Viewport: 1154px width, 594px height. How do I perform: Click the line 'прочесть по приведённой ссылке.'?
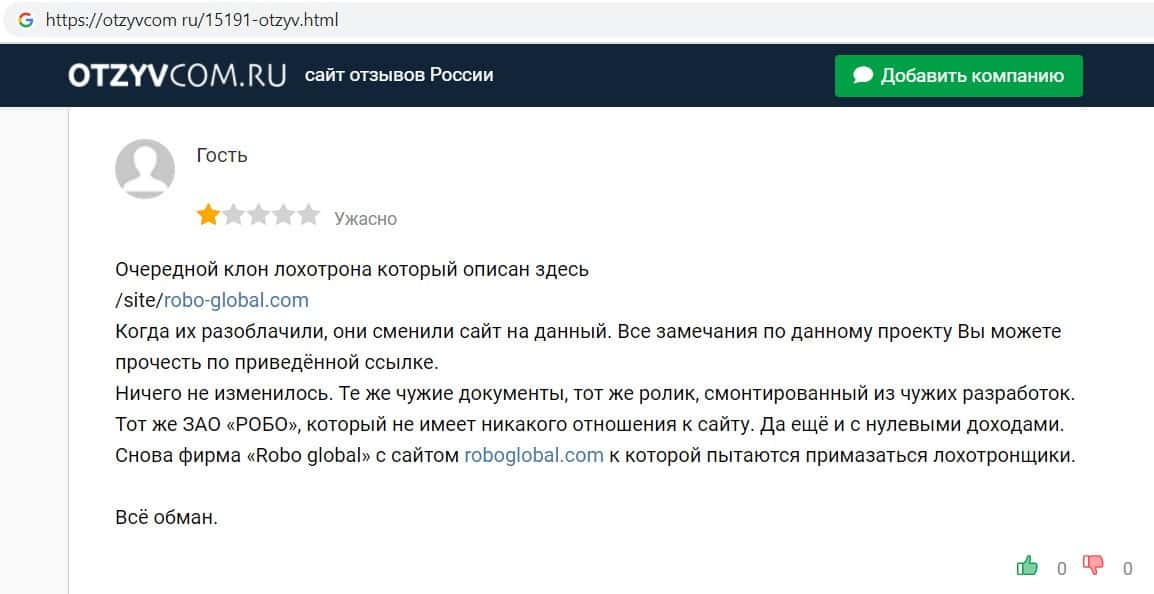pyautogui.click(x=277, y=363)
